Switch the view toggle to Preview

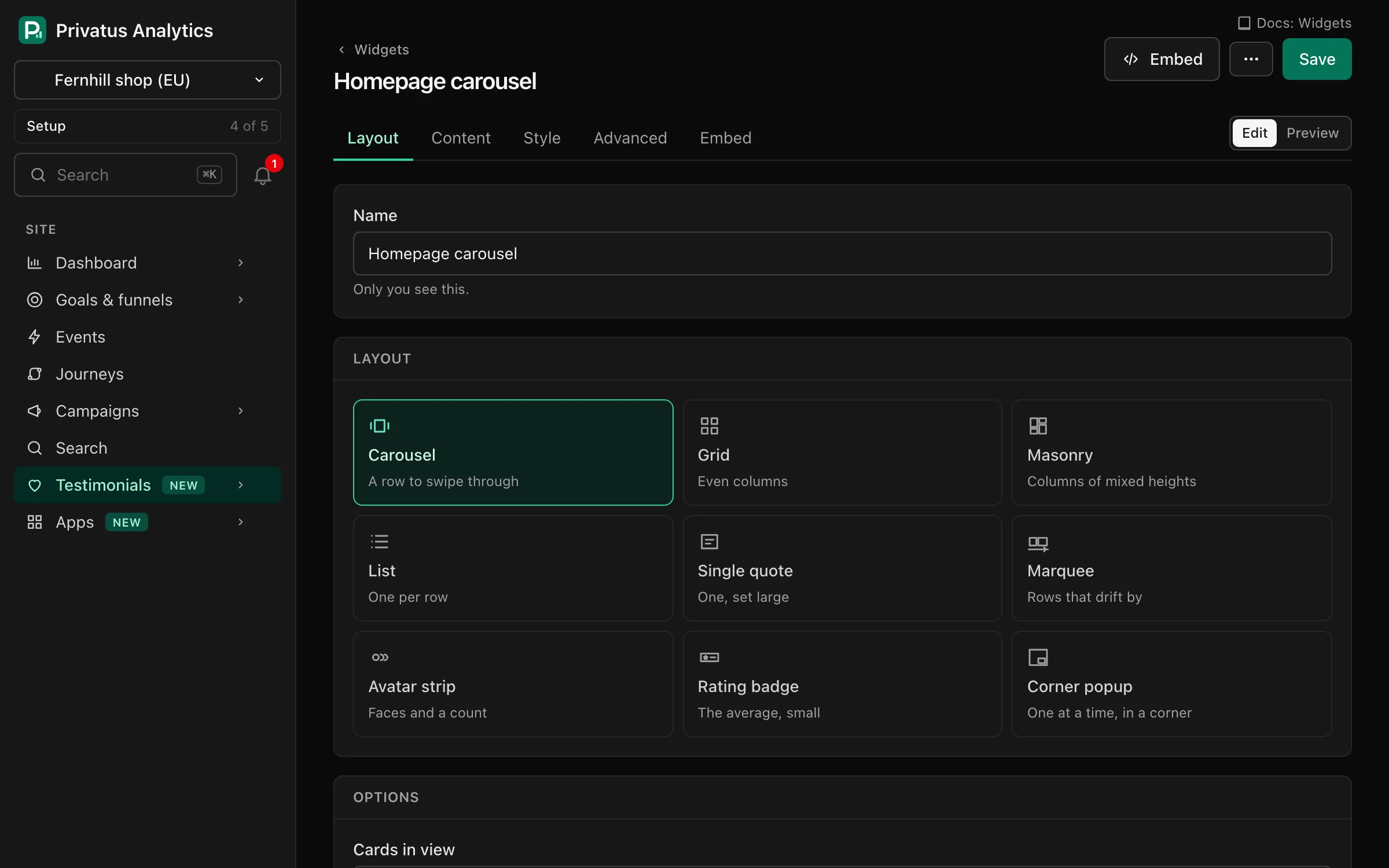tap(1312, 133)
